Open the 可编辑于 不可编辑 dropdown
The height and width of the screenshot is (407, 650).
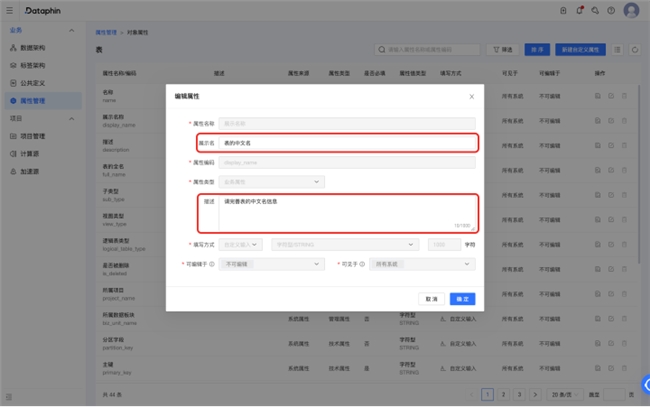272,264
